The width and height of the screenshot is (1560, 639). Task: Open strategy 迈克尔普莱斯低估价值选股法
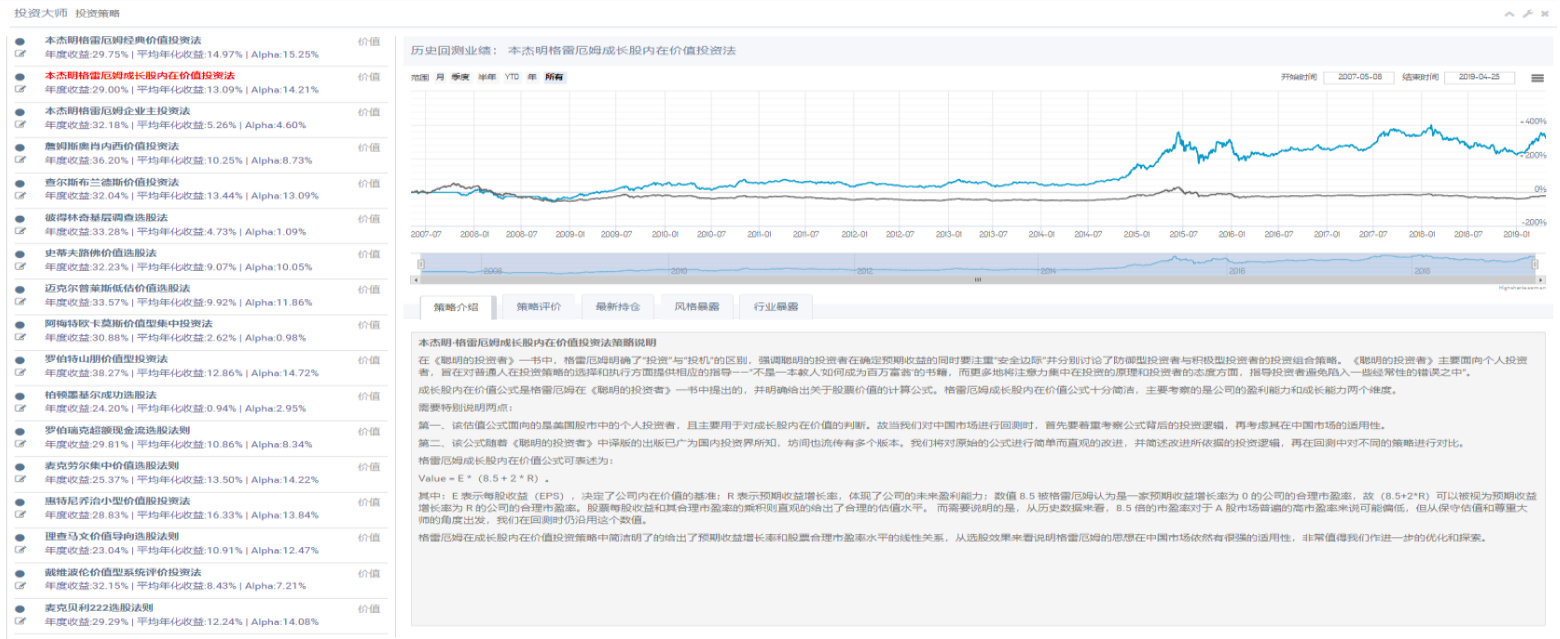[x=117, y=288]
